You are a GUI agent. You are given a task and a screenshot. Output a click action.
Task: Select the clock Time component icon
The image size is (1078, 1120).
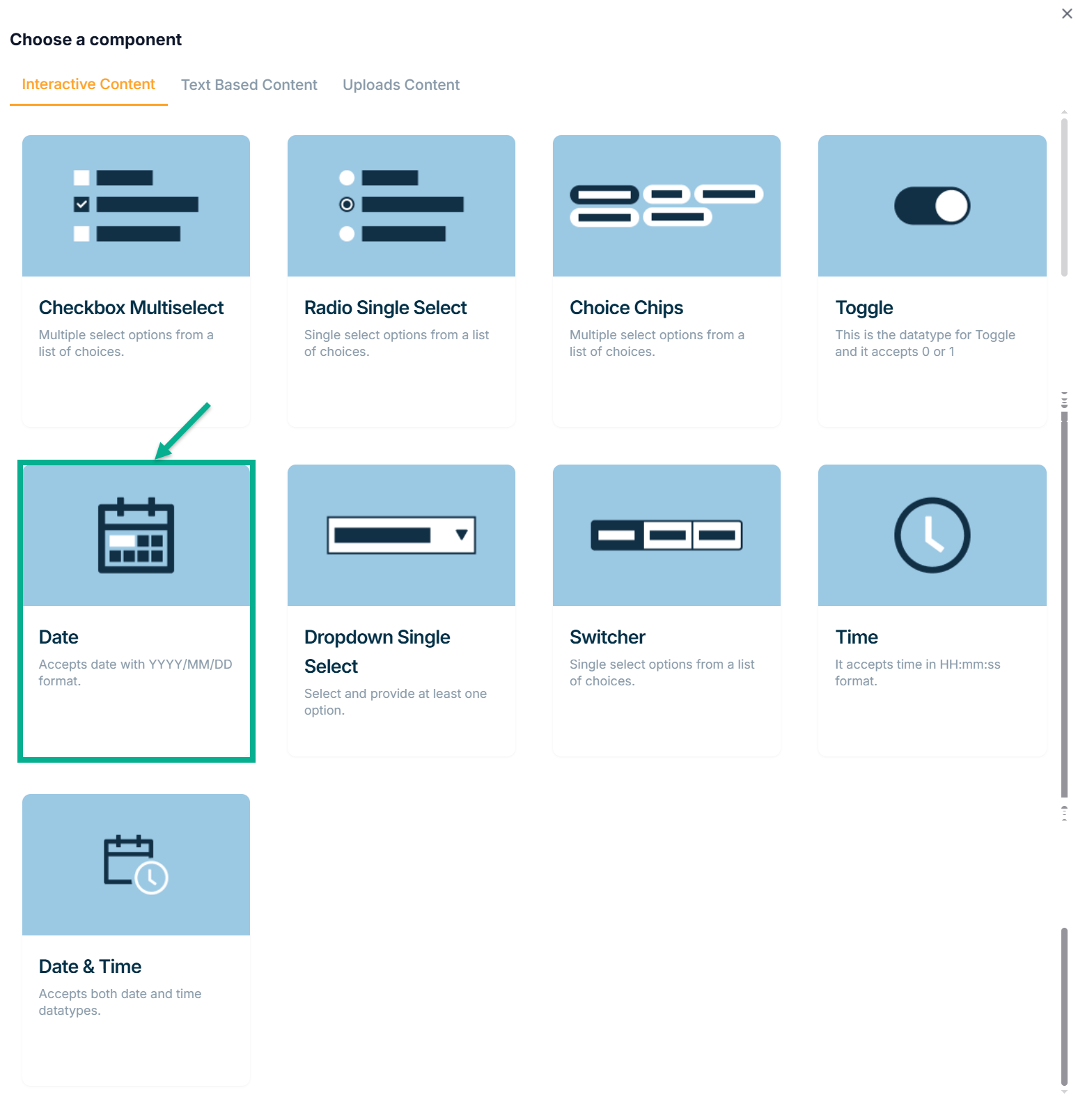click(x=932, y=535)
